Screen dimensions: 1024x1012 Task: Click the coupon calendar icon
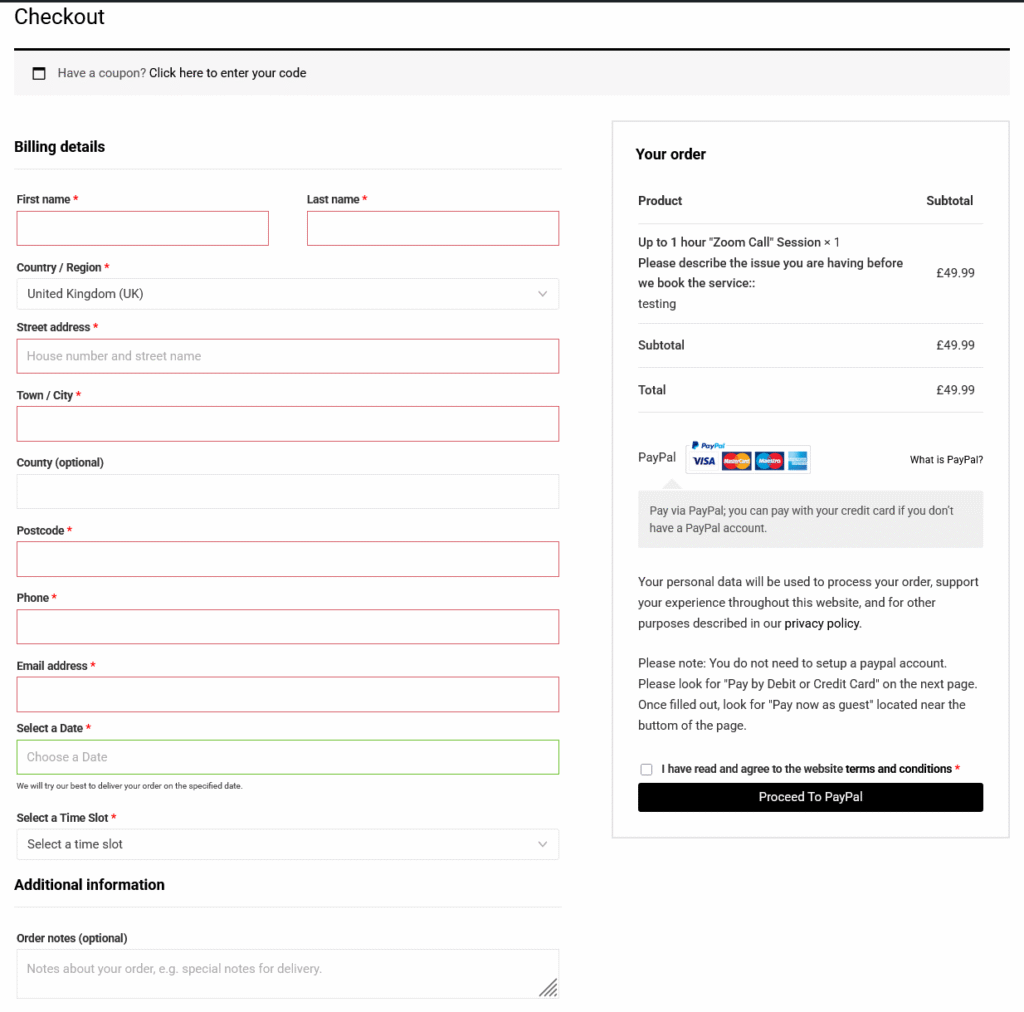[39, 73]
